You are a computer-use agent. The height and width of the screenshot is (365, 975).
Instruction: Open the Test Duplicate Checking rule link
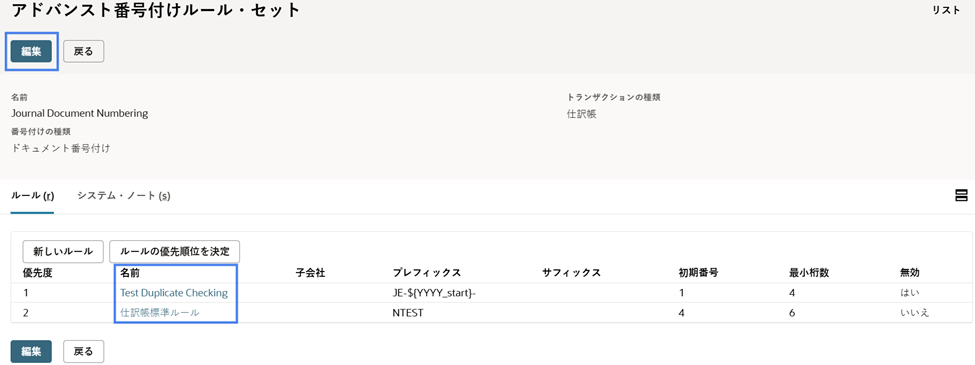click(174, 293)
